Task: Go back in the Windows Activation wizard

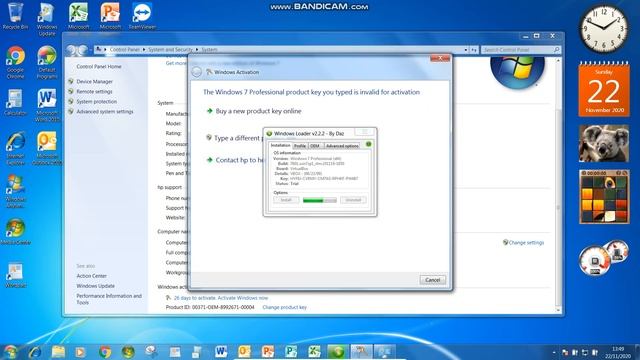Action: pos(196,72)
